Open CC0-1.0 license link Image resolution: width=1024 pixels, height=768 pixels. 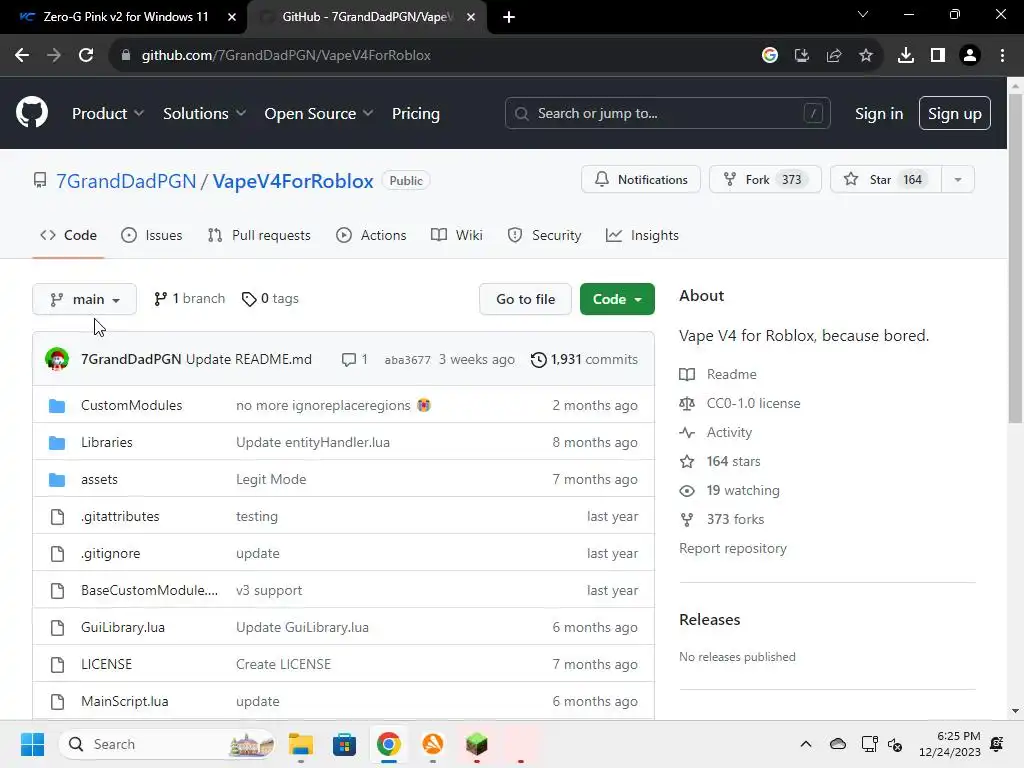click(x=753, y=403)
